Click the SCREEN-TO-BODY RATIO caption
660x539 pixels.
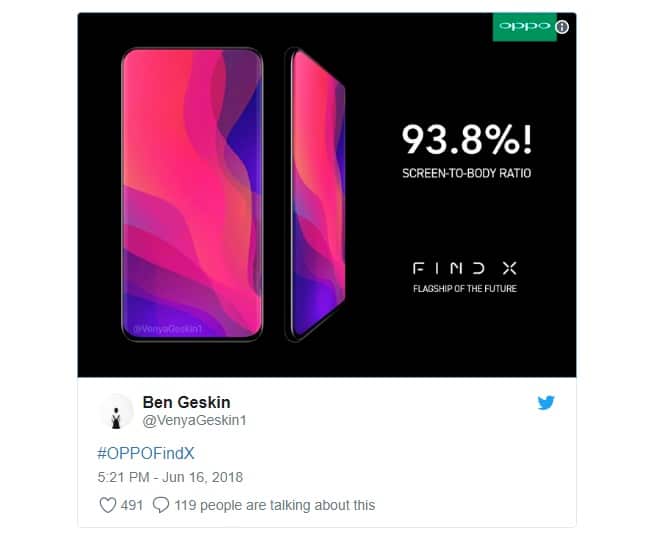(x=465, y=173)
